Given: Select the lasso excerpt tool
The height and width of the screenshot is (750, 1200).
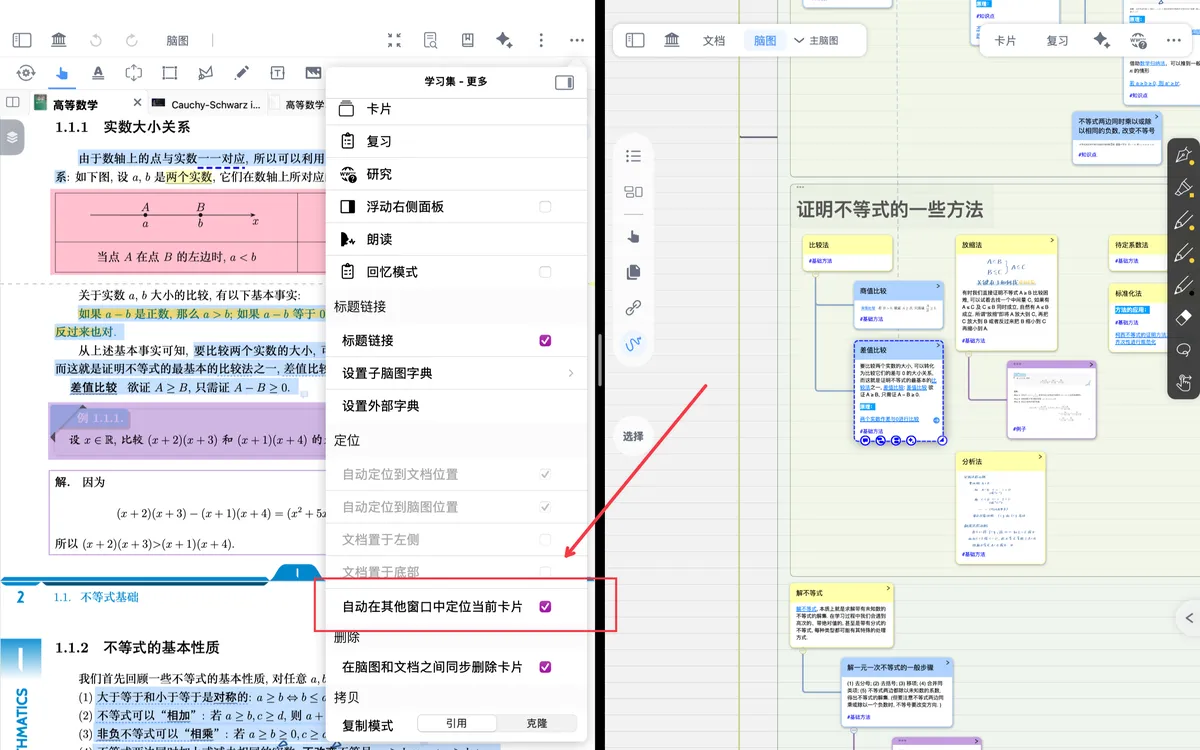Looking at the screenshot, I should (x=205, y=73).
